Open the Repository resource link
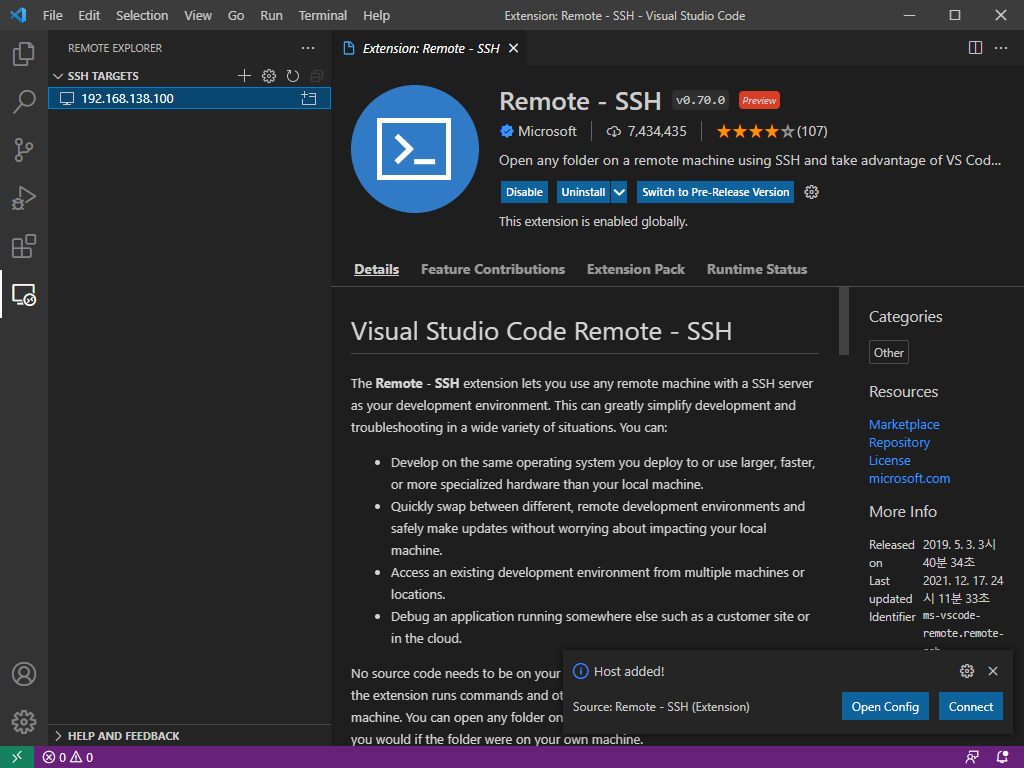 899,443
